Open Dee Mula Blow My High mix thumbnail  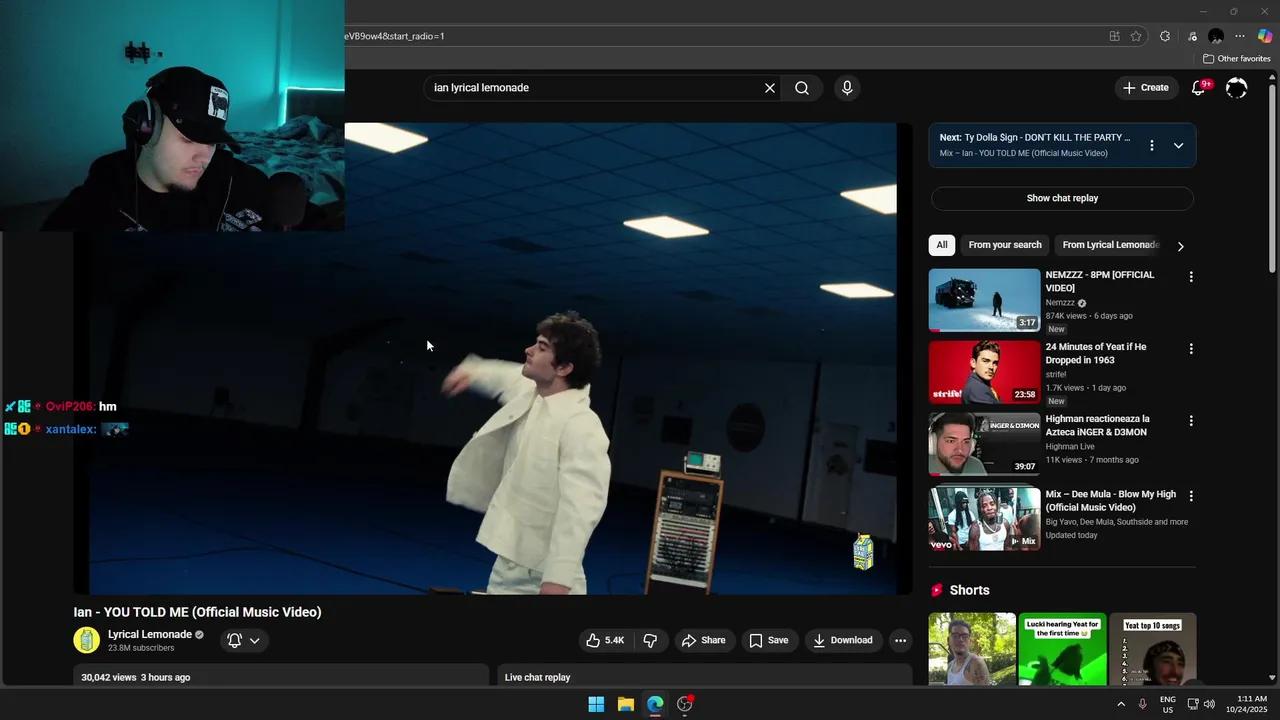click(x=984, y=518)
